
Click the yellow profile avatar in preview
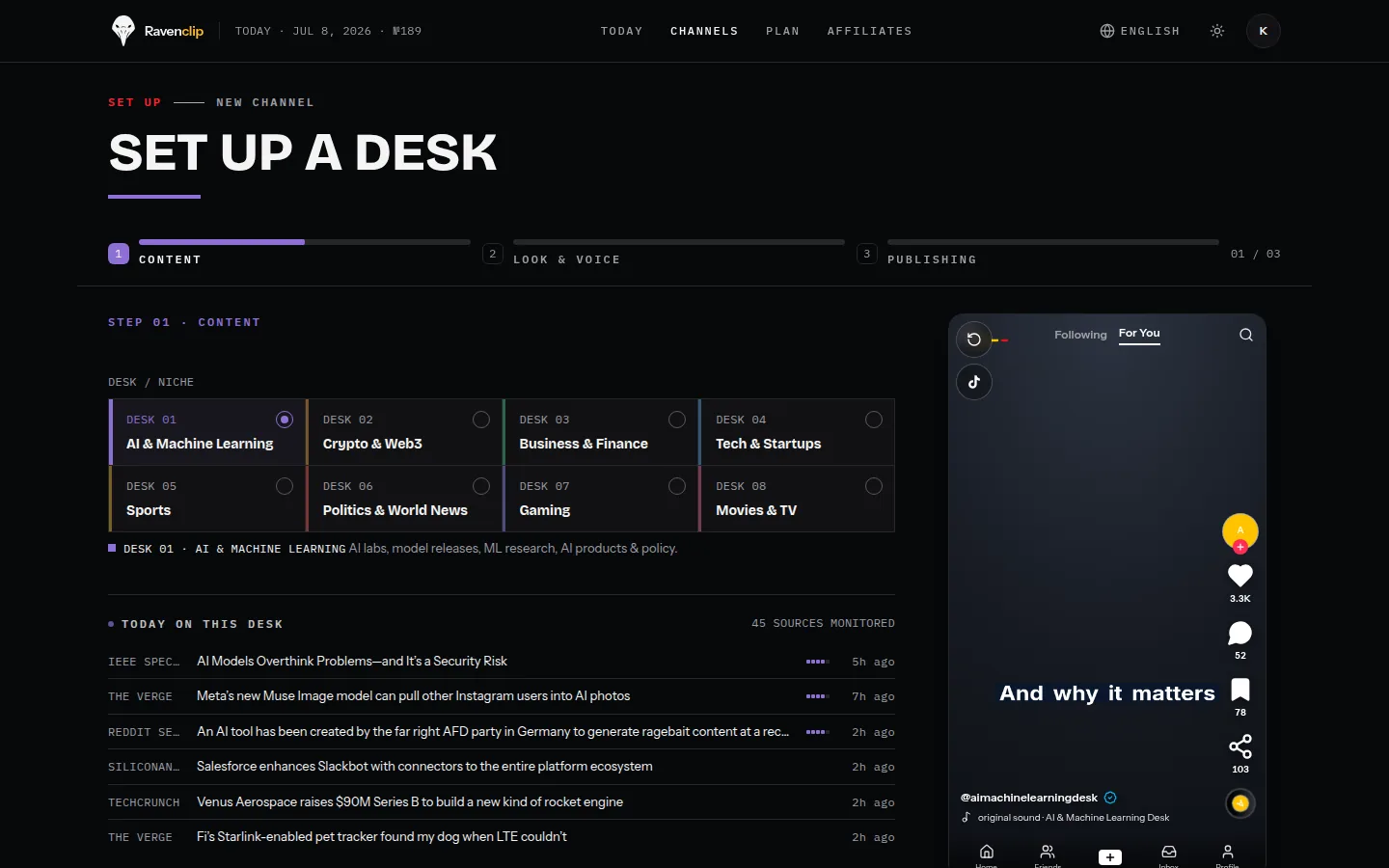pyautogui.click(x=1240, y=530)
